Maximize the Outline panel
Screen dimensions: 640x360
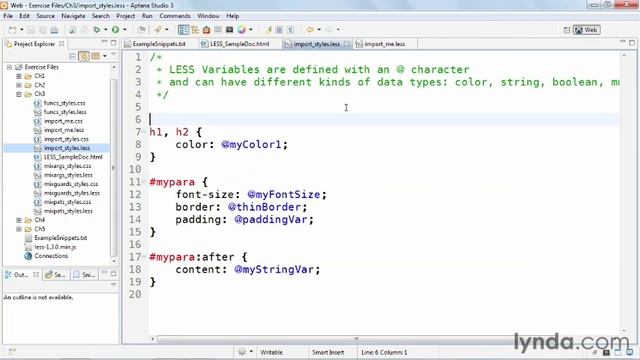point(113,273)
